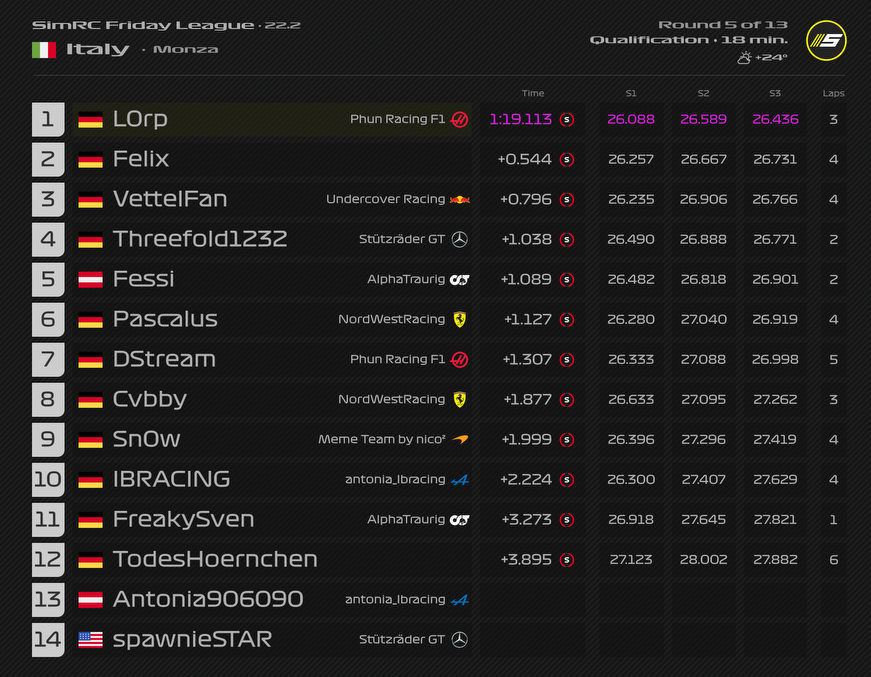Click the S2 column header

tap(704, 93)
